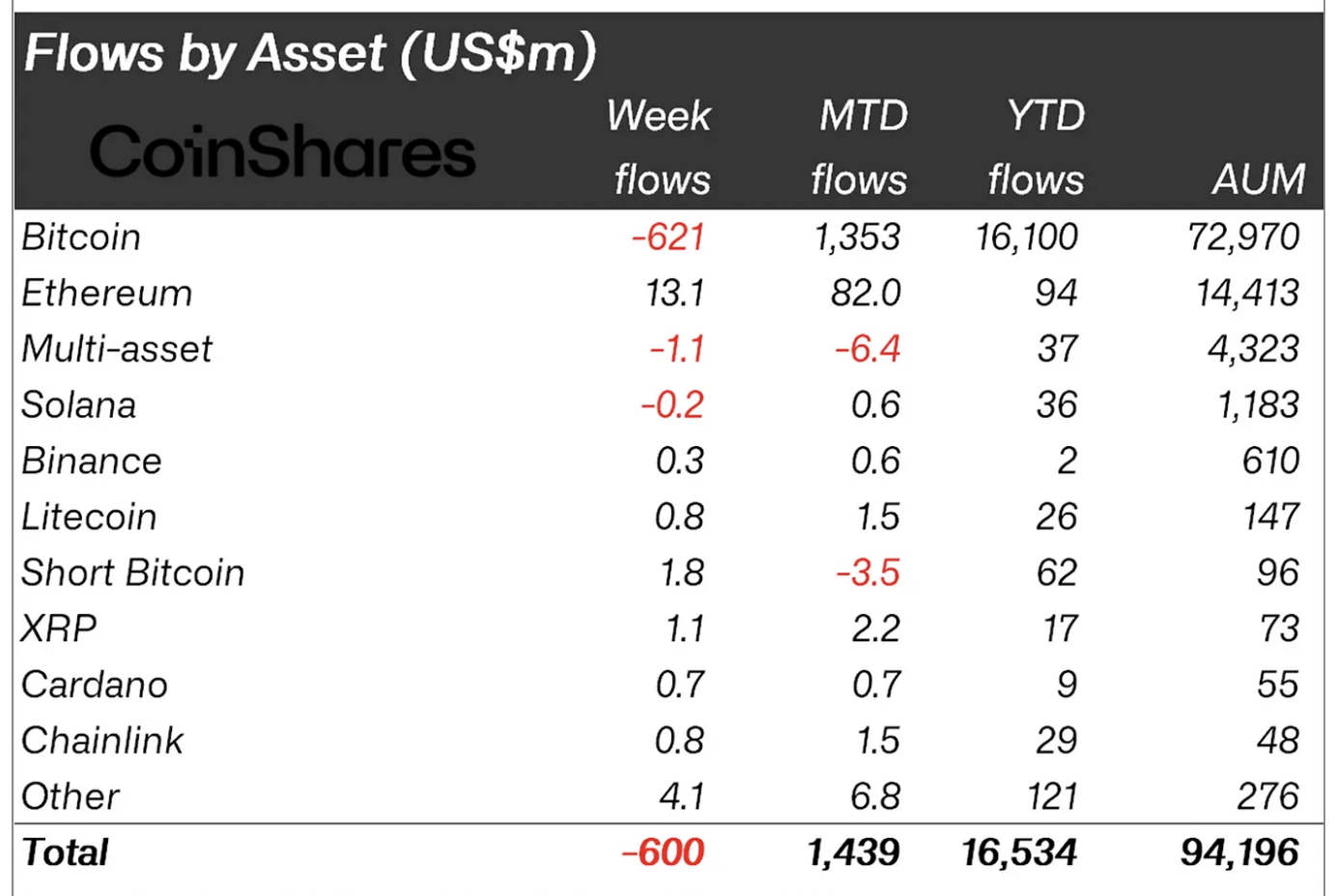Click the Cardano row label

point(95,686)
